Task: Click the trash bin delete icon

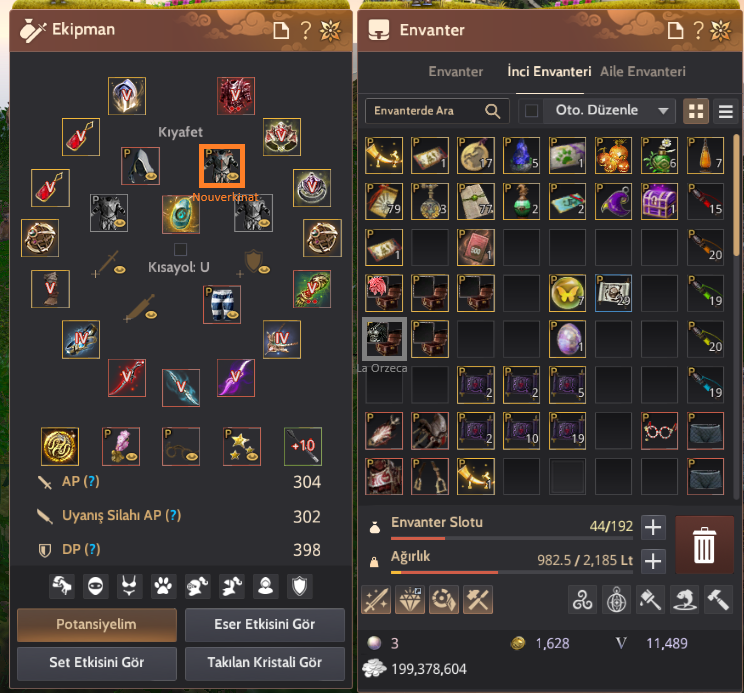Action: [704, 545]
